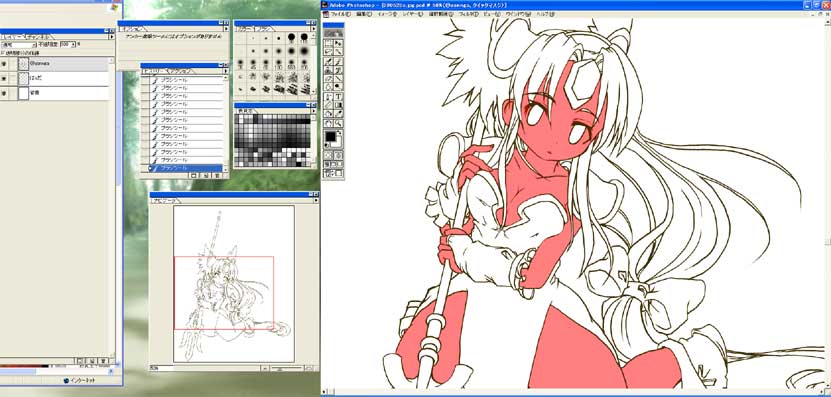This screenshot has width=831, height=397.
Task: Select the Eyedropper tool
Action: [338, 113]
